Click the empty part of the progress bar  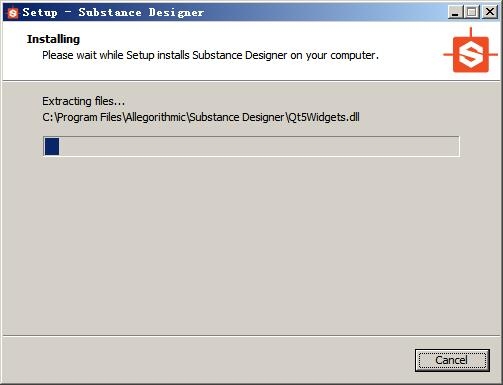click(259, 146)
